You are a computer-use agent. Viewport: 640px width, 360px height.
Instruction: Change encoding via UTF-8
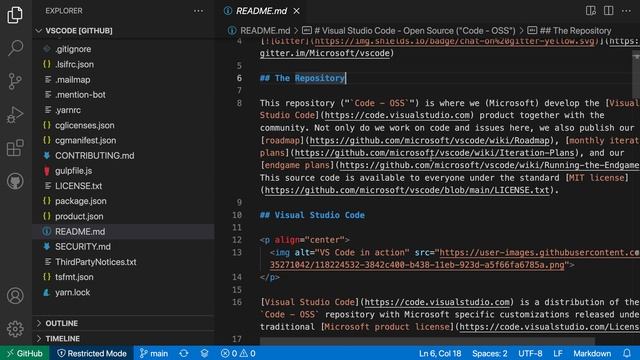(530, 353)
